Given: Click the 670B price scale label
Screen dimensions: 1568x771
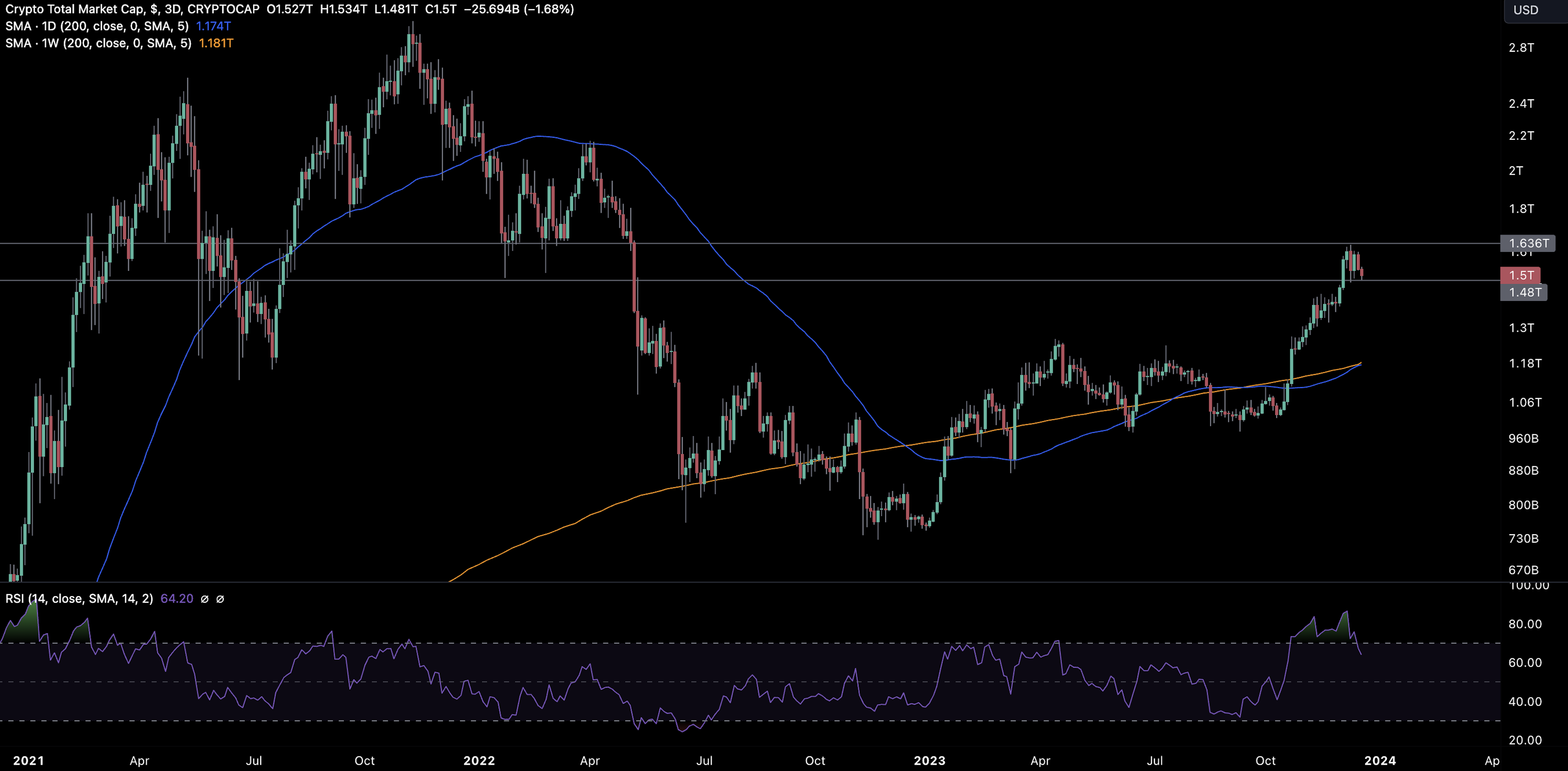Looking at the screenshot, I should coord(1523,570).
